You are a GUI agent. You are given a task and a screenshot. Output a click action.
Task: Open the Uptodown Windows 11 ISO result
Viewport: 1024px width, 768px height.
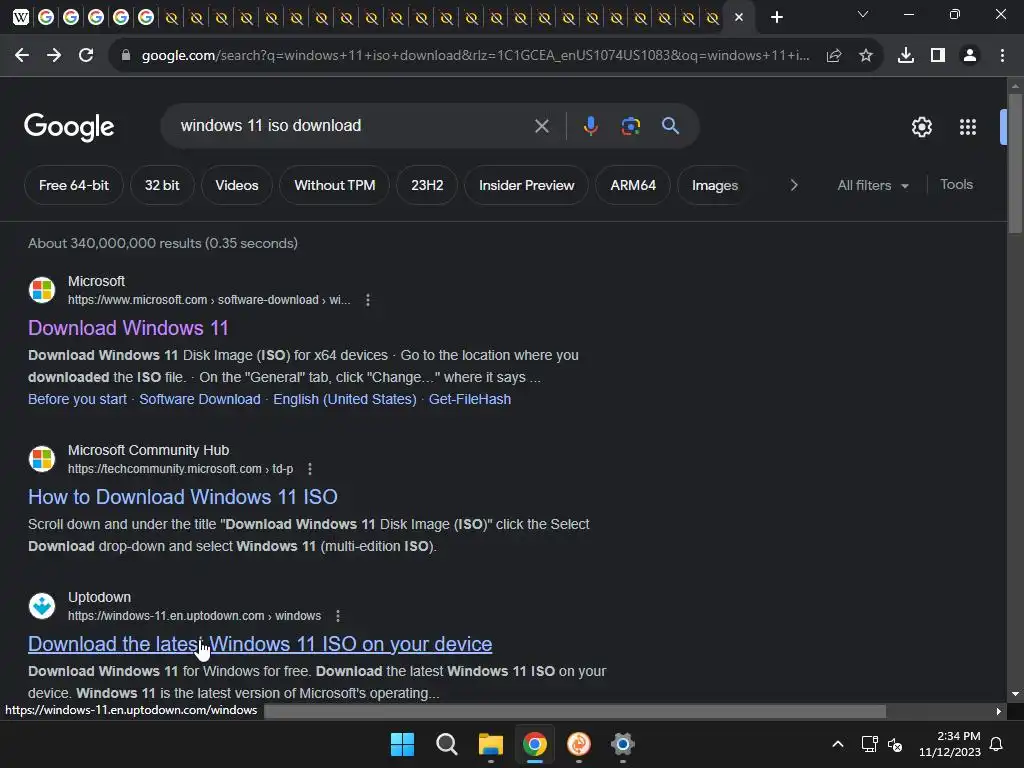click(260, 644)
